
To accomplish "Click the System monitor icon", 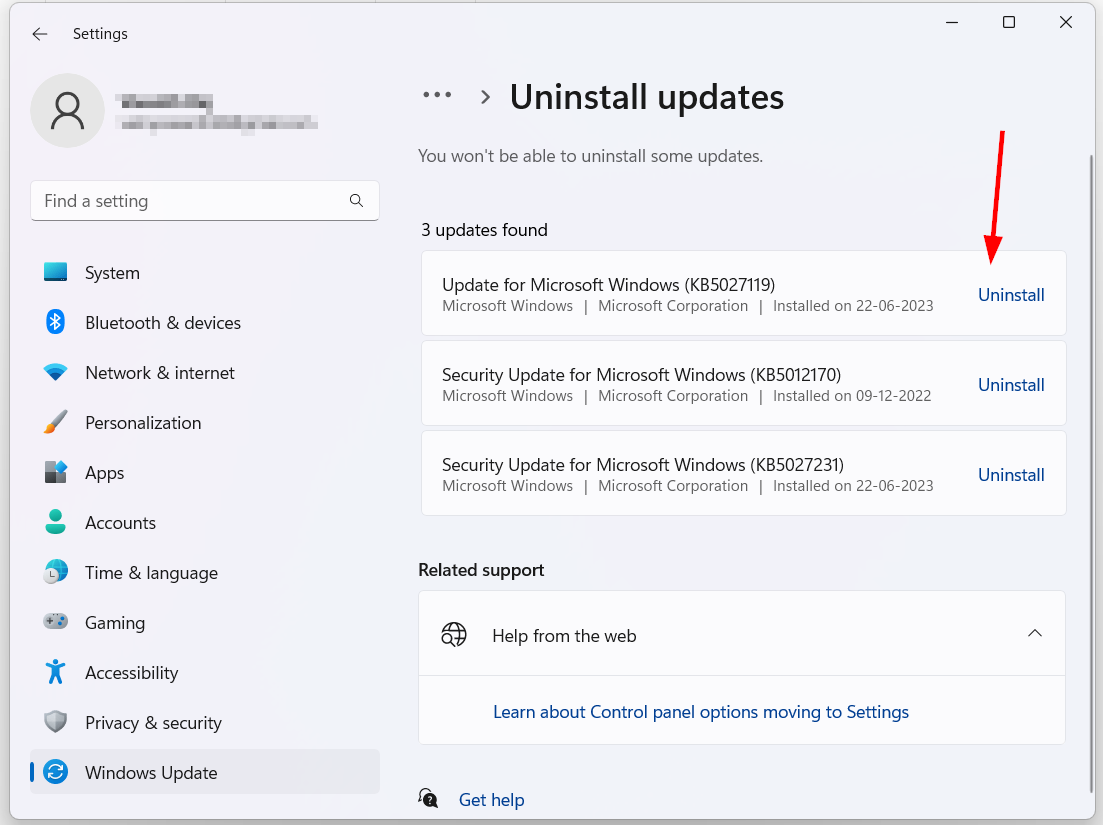I will [56, 272].
